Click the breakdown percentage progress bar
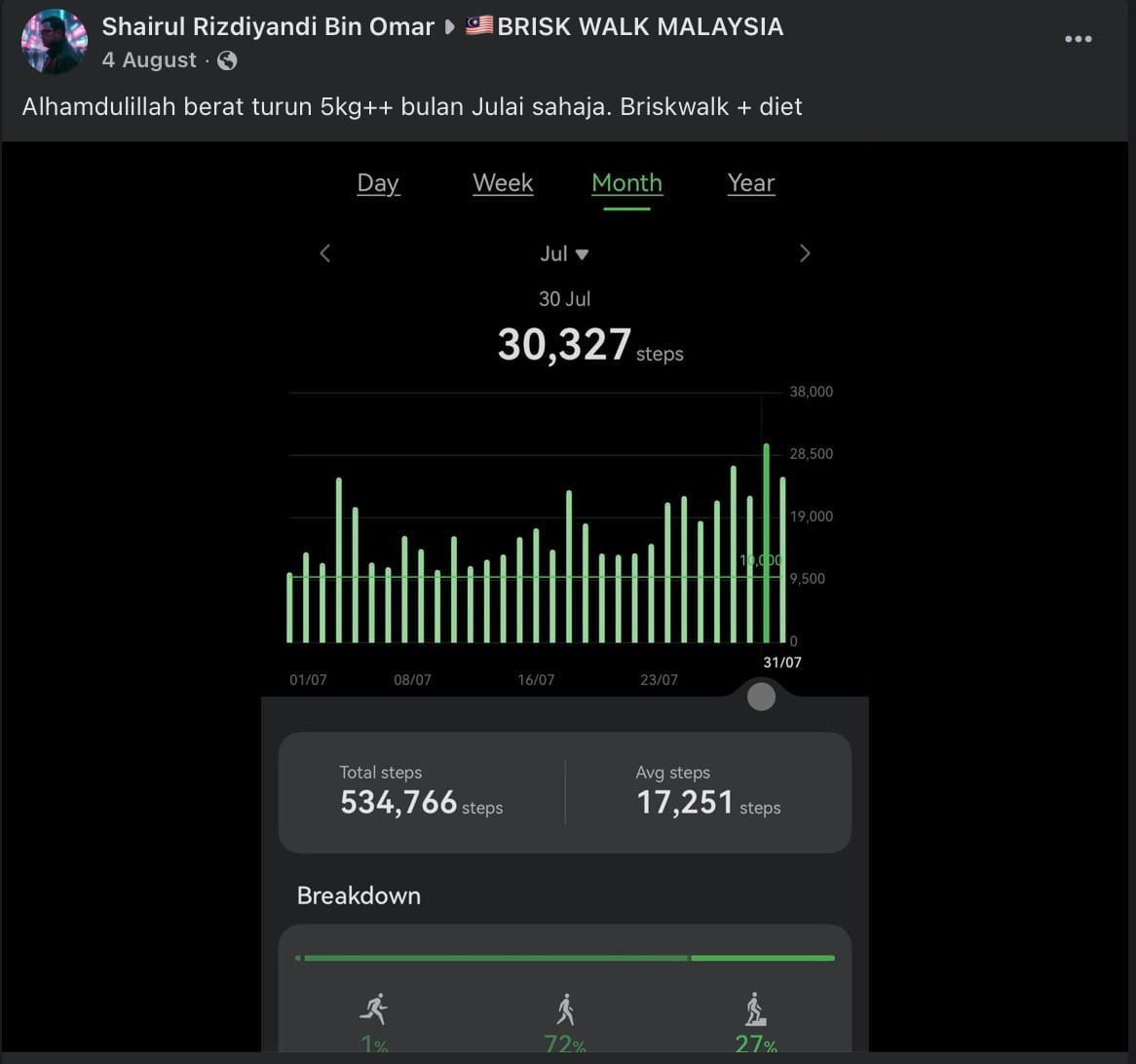The width and height of the screenshot is (1136, 1064). click(565, 958)
